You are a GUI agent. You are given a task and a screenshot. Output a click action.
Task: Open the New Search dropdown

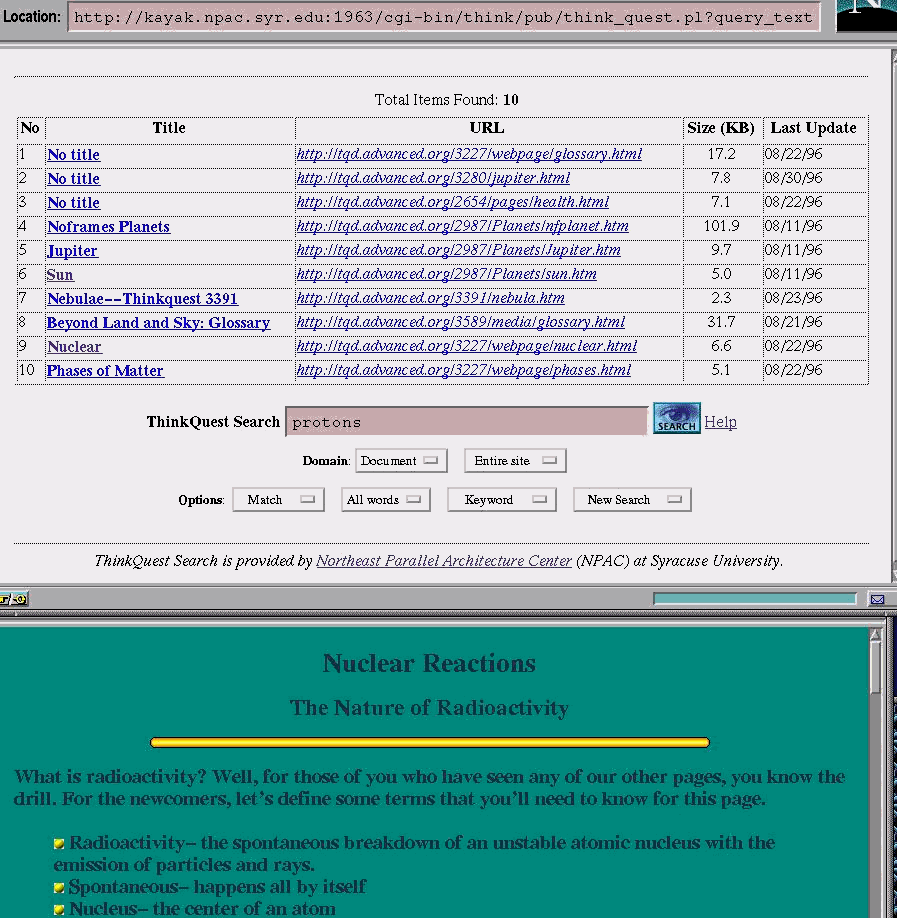[632, 499]
